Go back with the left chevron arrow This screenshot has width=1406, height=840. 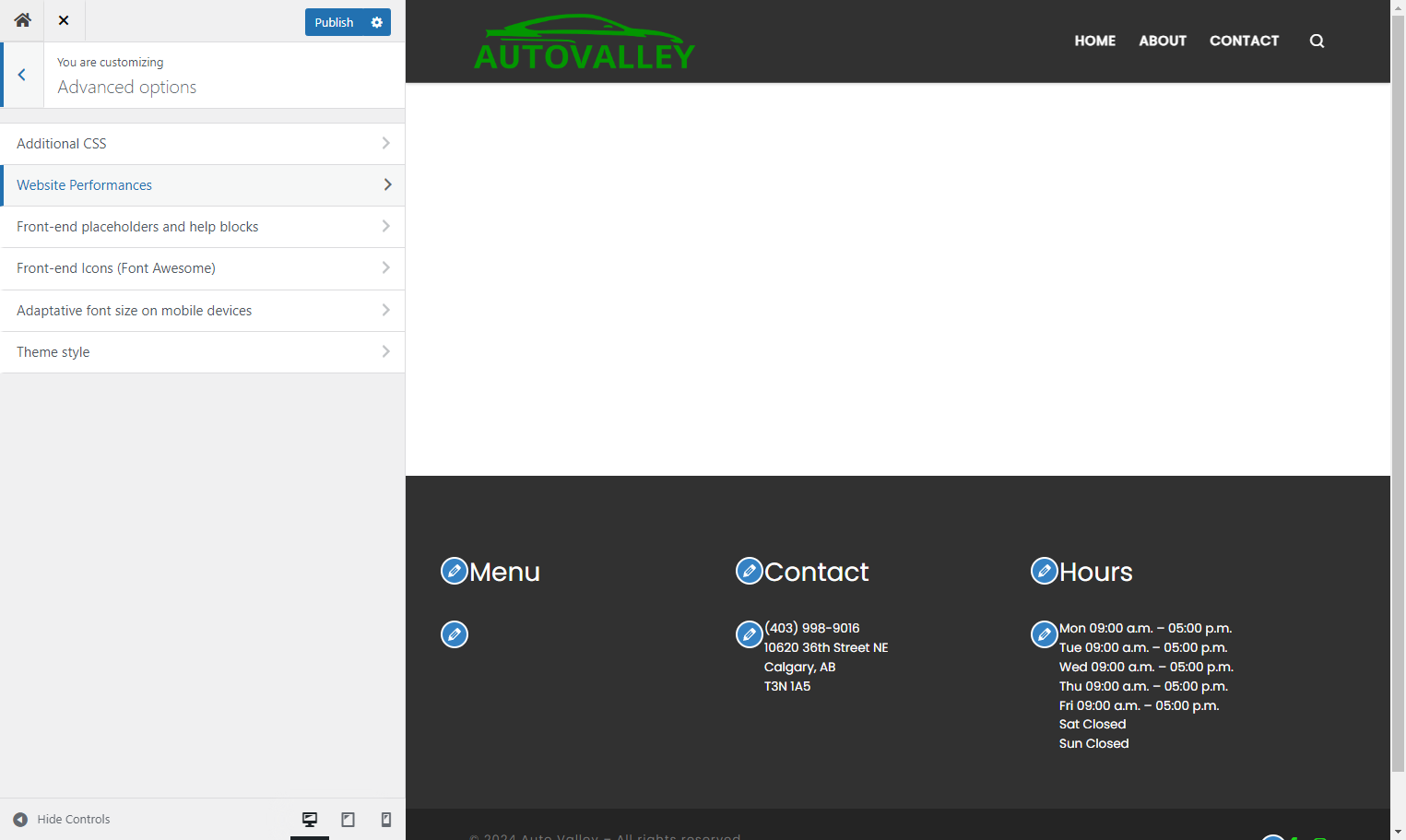click(22, 75)
